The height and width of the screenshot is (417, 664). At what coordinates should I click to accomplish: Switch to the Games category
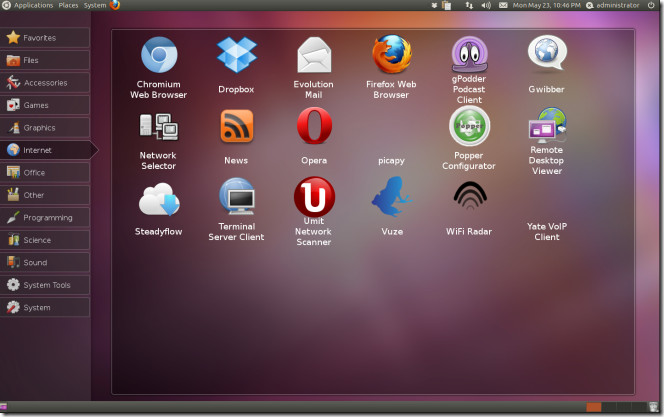(x=45, y=105)
